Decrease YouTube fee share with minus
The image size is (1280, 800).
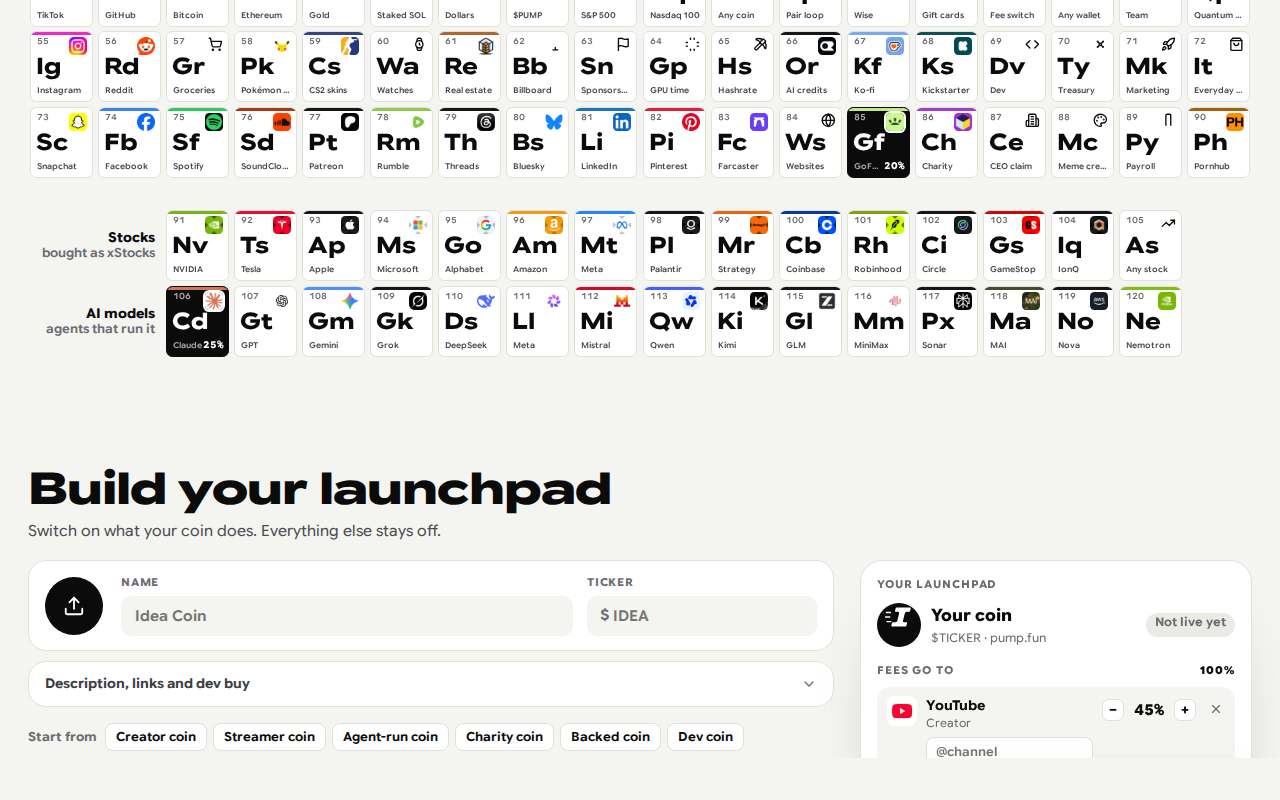click(1113, 710)
